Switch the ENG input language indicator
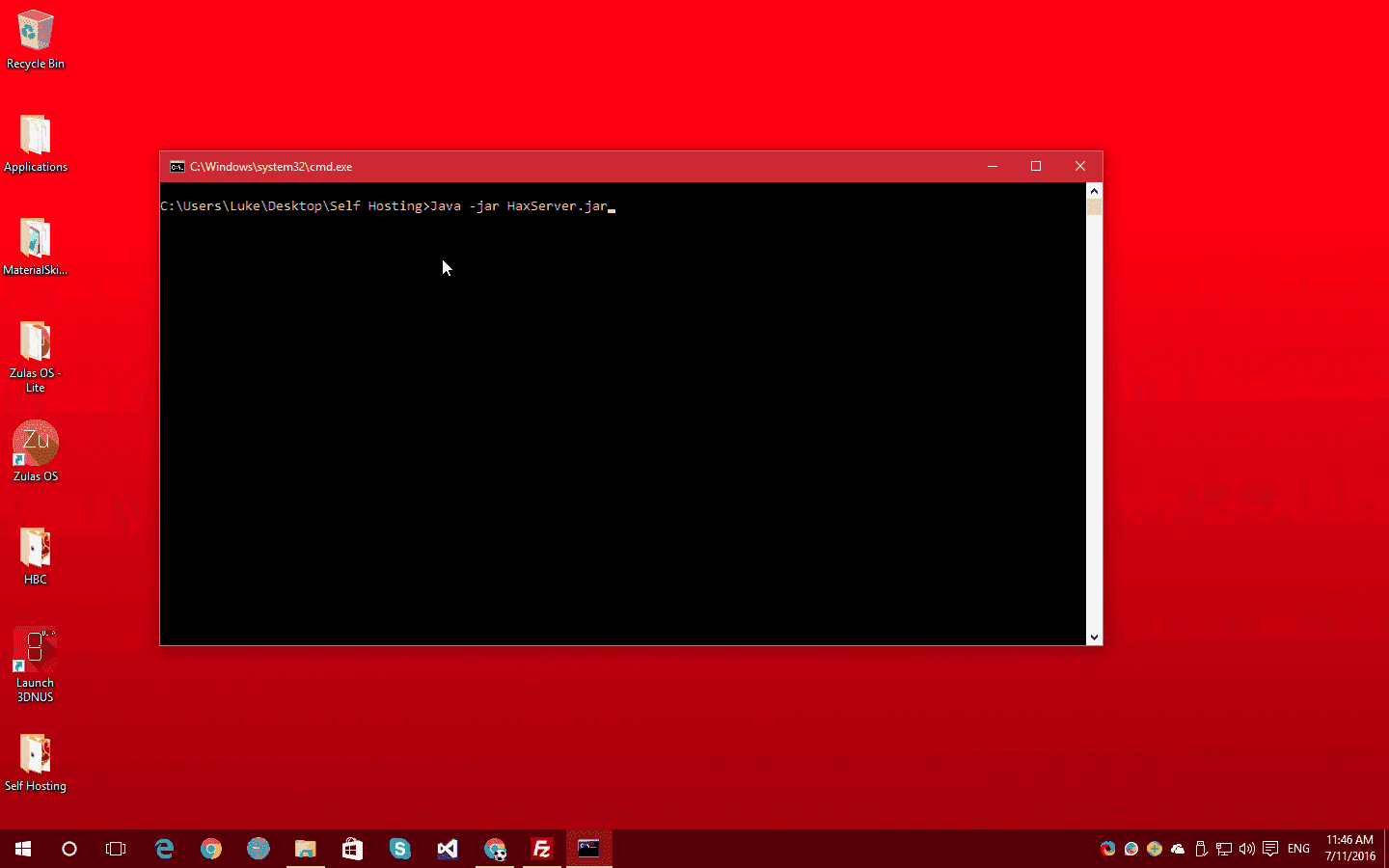1389x868 pixels. pos(1299,849)
